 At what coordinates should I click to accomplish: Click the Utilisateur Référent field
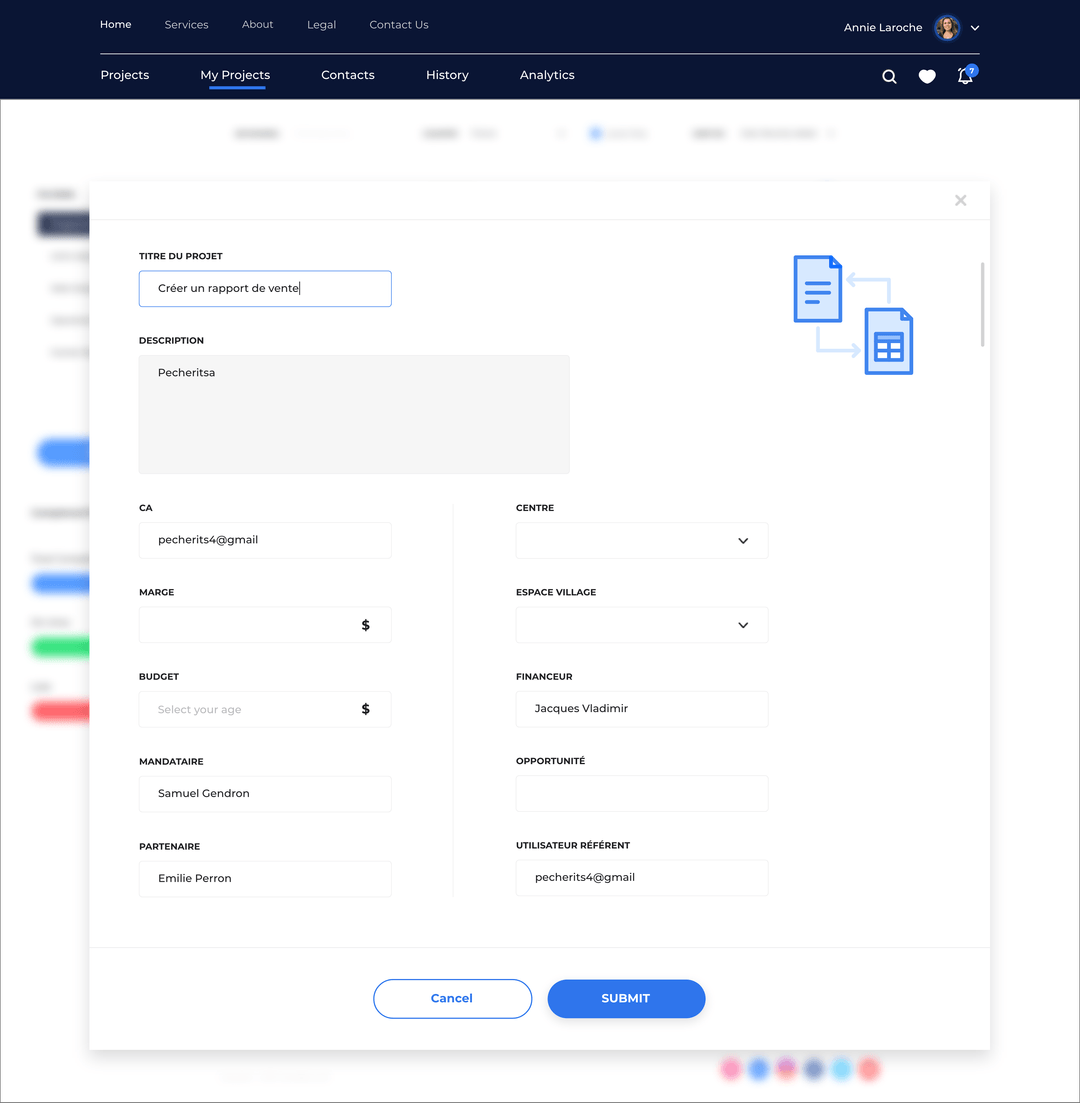(x=642, y=877)
